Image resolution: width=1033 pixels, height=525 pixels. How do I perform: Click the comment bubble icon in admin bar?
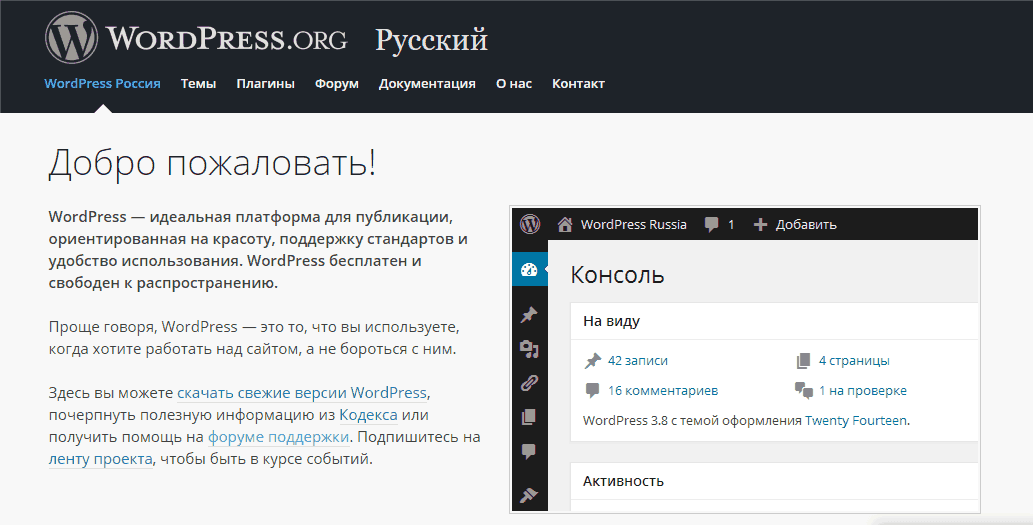click(x=712, y=225)
